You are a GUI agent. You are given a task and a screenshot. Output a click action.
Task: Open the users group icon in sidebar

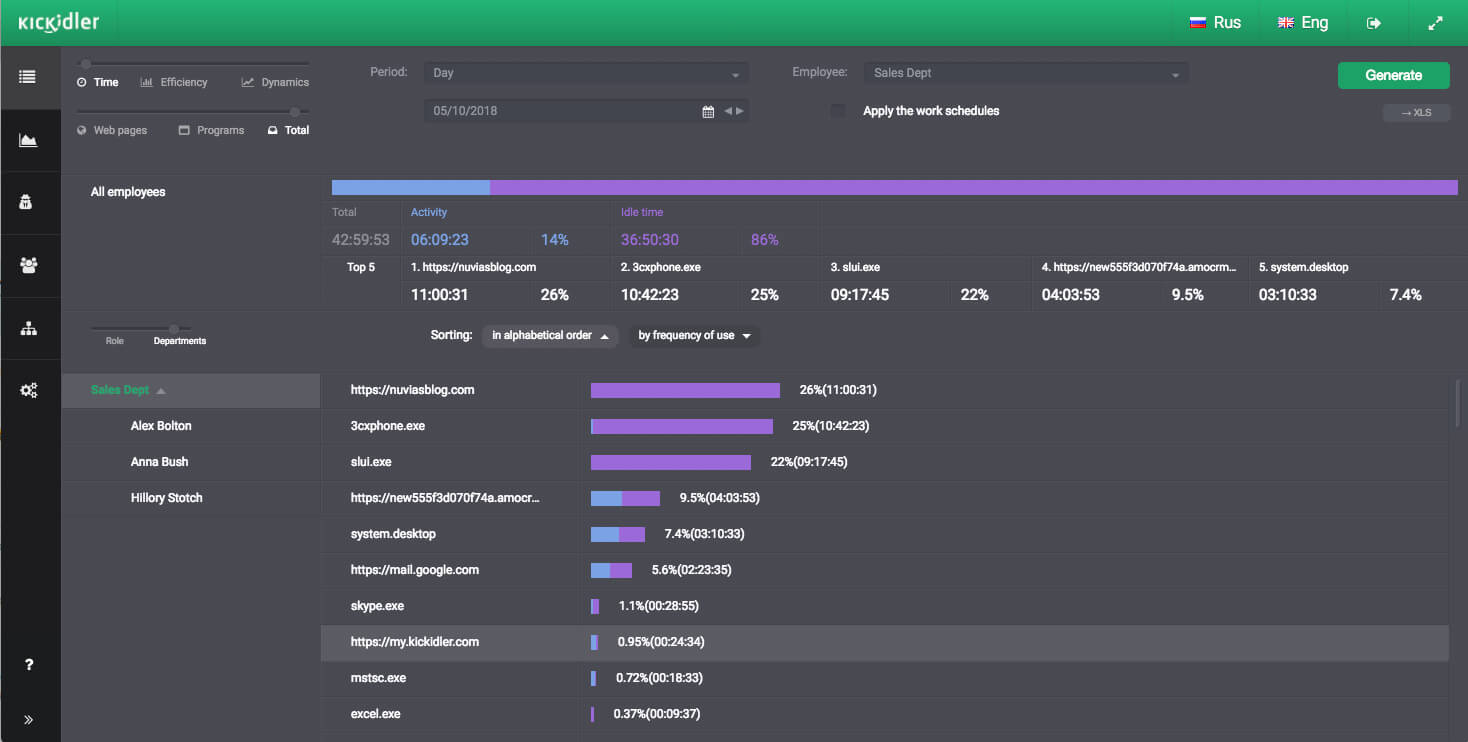coord(28,265)
